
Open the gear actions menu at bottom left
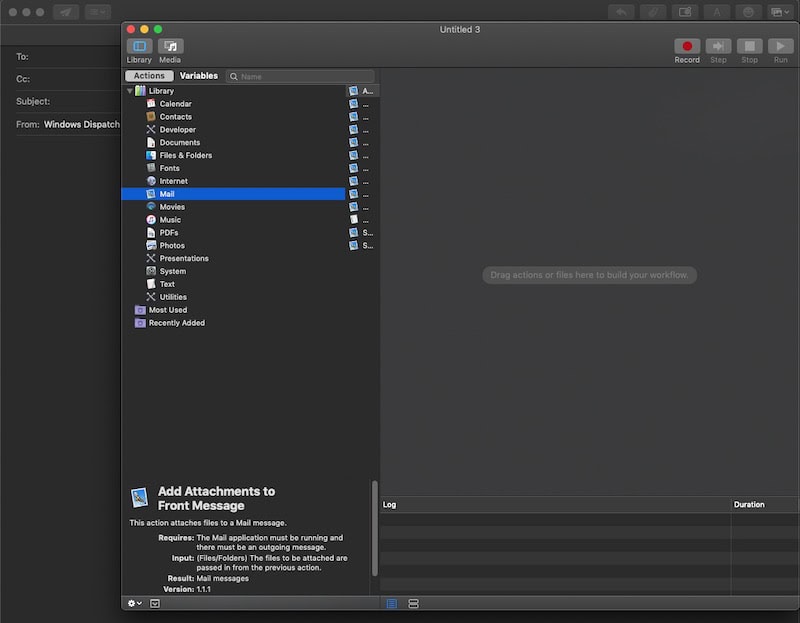(x=135, y=604)
